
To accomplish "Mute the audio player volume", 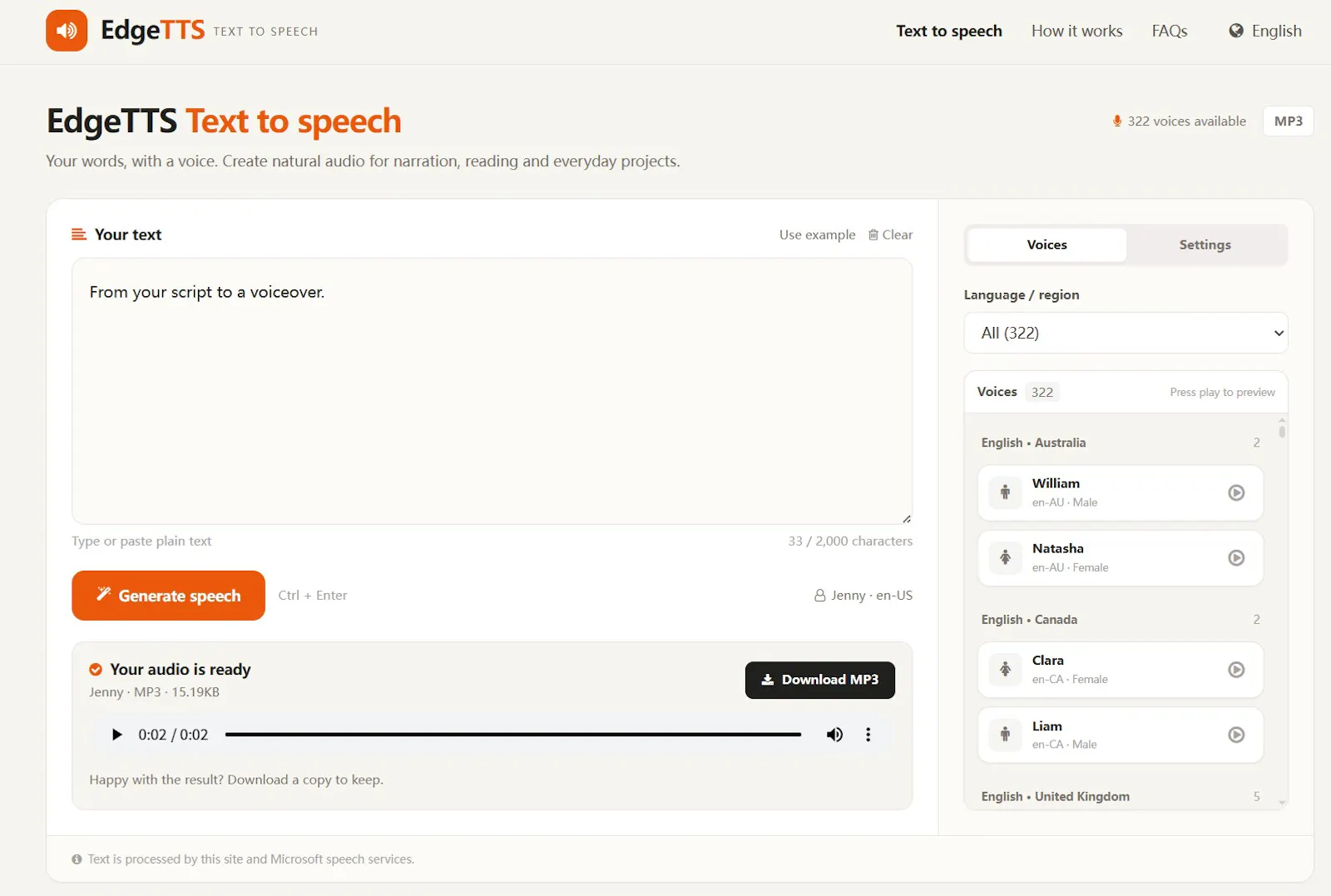I will (834, 735).
